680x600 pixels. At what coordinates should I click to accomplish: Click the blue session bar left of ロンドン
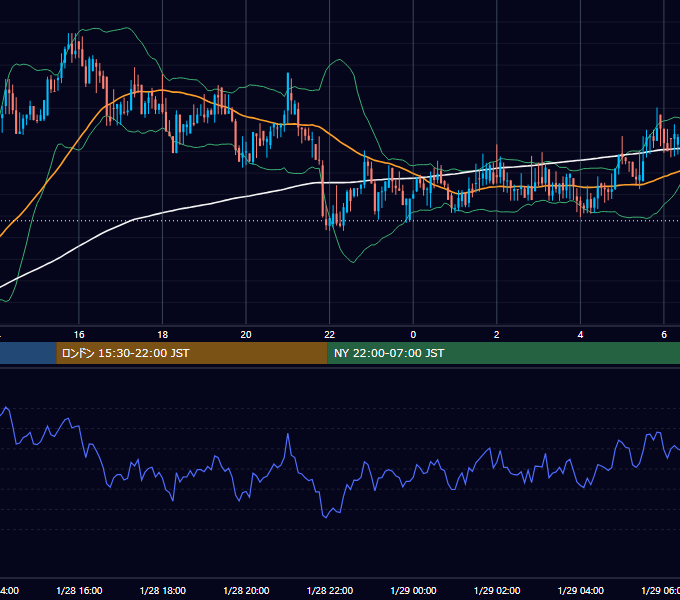[28, 353]
